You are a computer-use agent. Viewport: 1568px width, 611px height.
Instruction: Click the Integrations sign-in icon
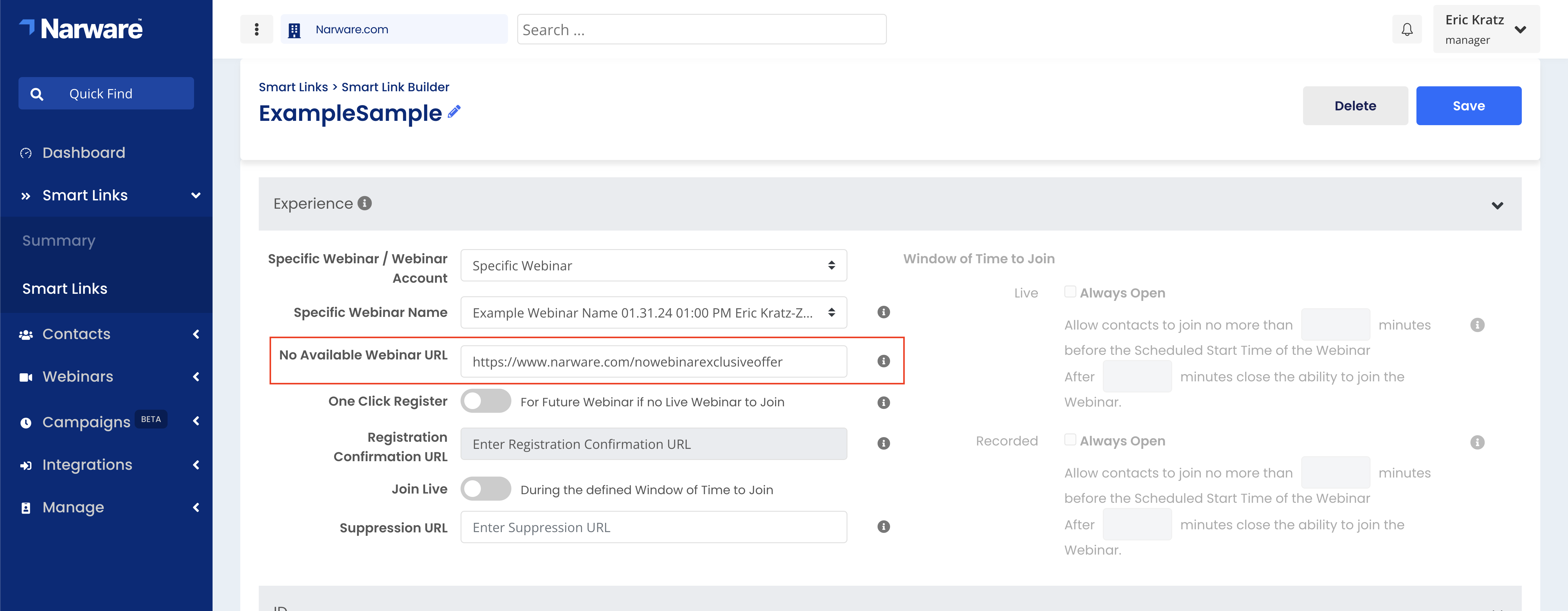pos(26,465)
